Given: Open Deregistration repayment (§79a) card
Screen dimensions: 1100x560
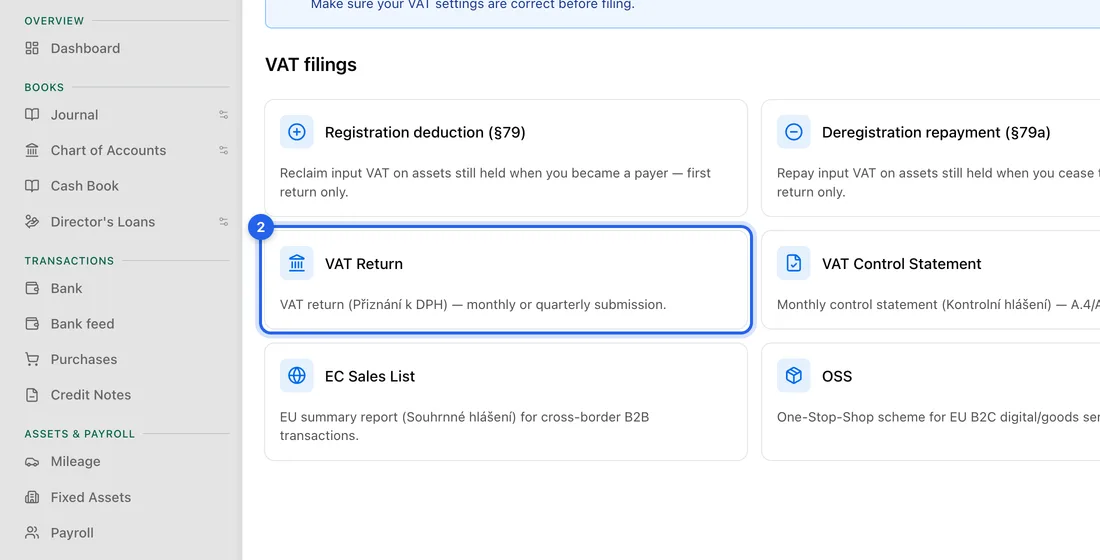Looking at the screenshot, I should pyautogui.click(x=930, y=158).
